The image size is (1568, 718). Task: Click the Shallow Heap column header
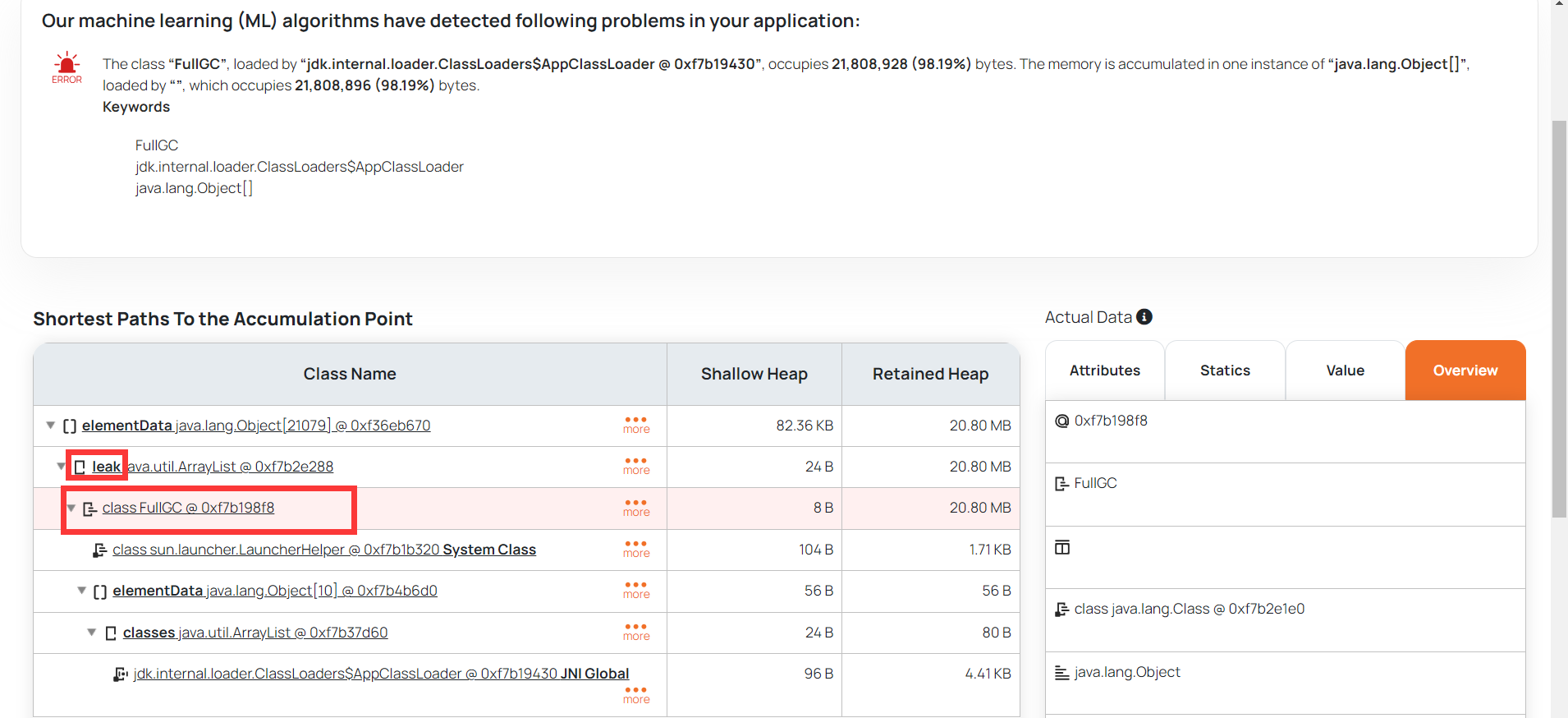(x=754, y=374)
